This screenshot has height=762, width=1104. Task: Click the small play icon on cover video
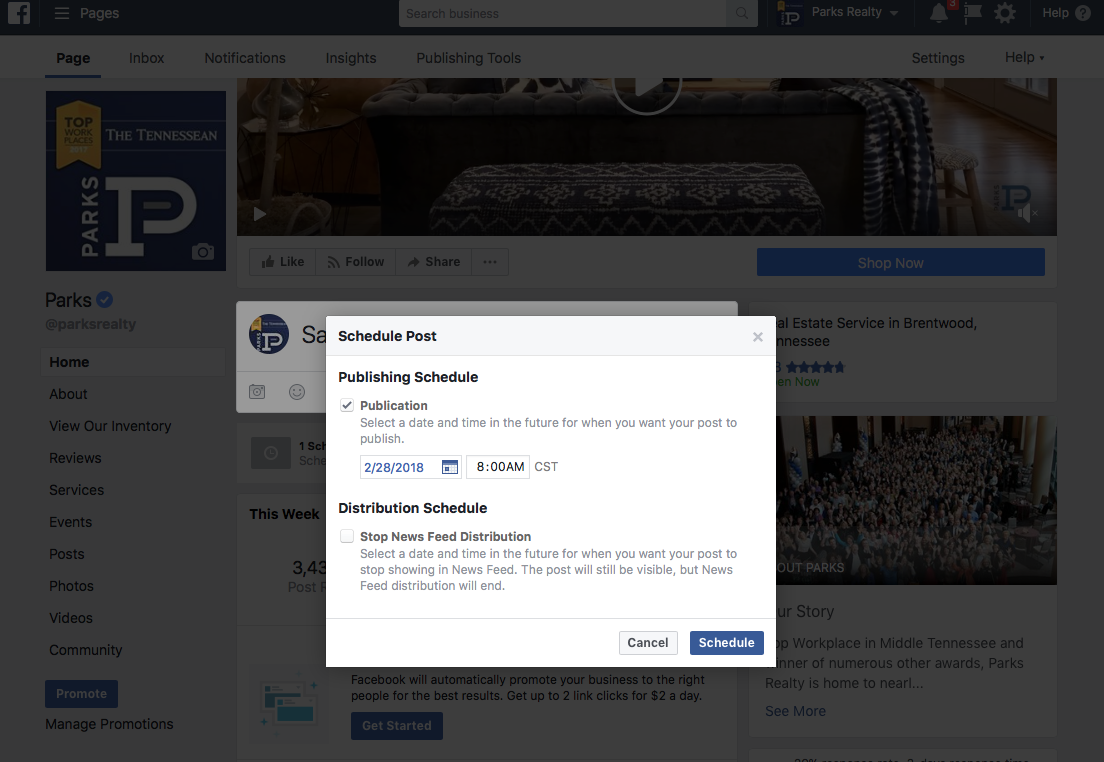(260, 214)
